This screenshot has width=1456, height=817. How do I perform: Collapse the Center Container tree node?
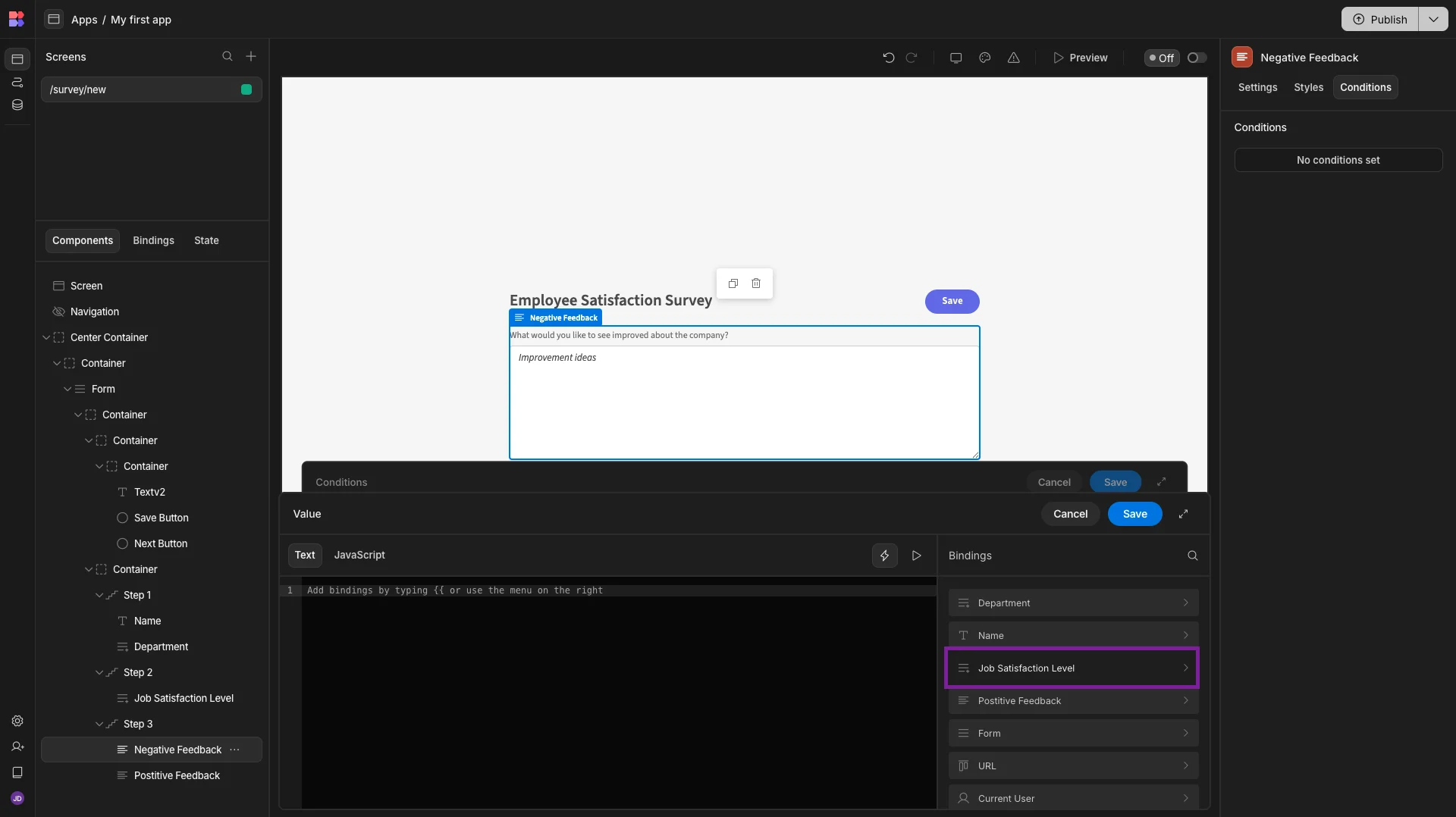(46, 337)
